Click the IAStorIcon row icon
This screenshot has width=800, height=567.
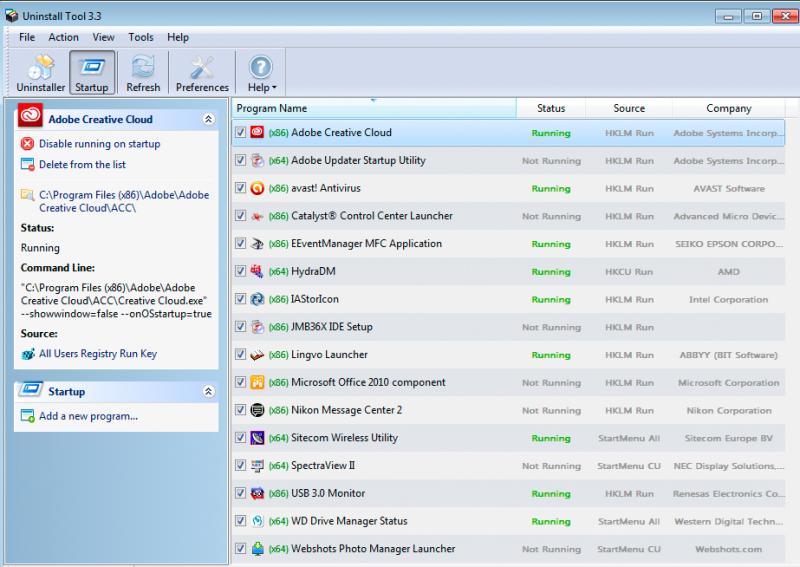click(x=257, y=299)
